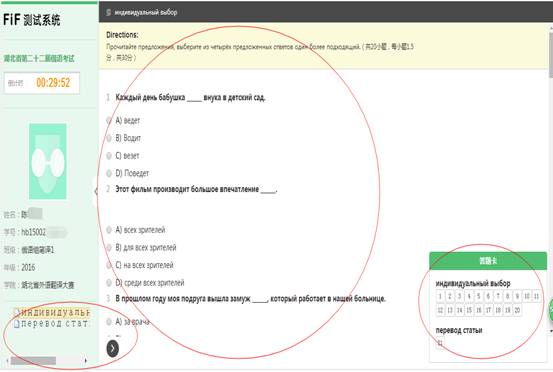Select answer A) ведет for question 1

pos(109,121)
